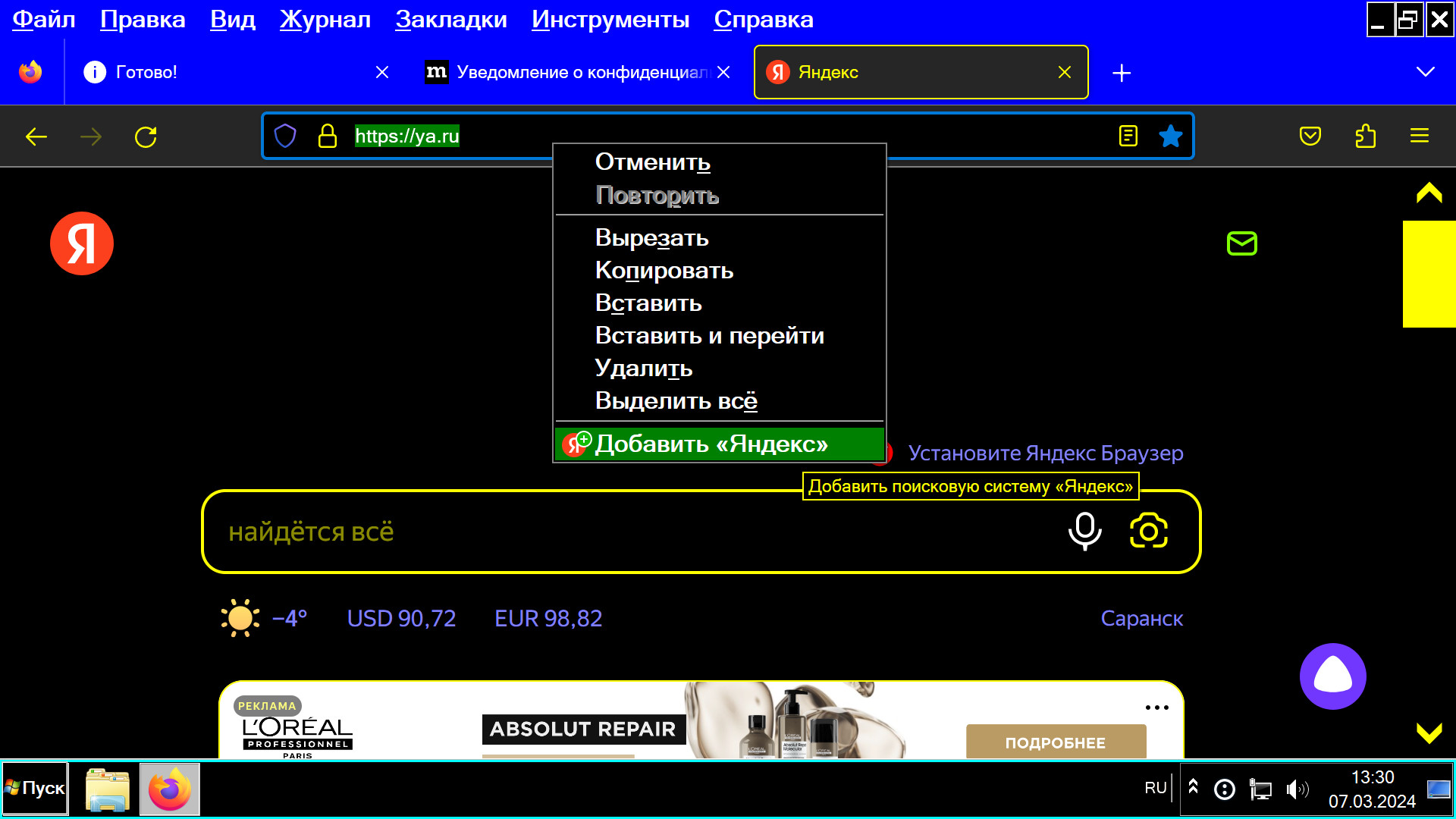Open the volume speaker tray icon
This screenshot has width=1456, height=819.
click(1298, 790)
